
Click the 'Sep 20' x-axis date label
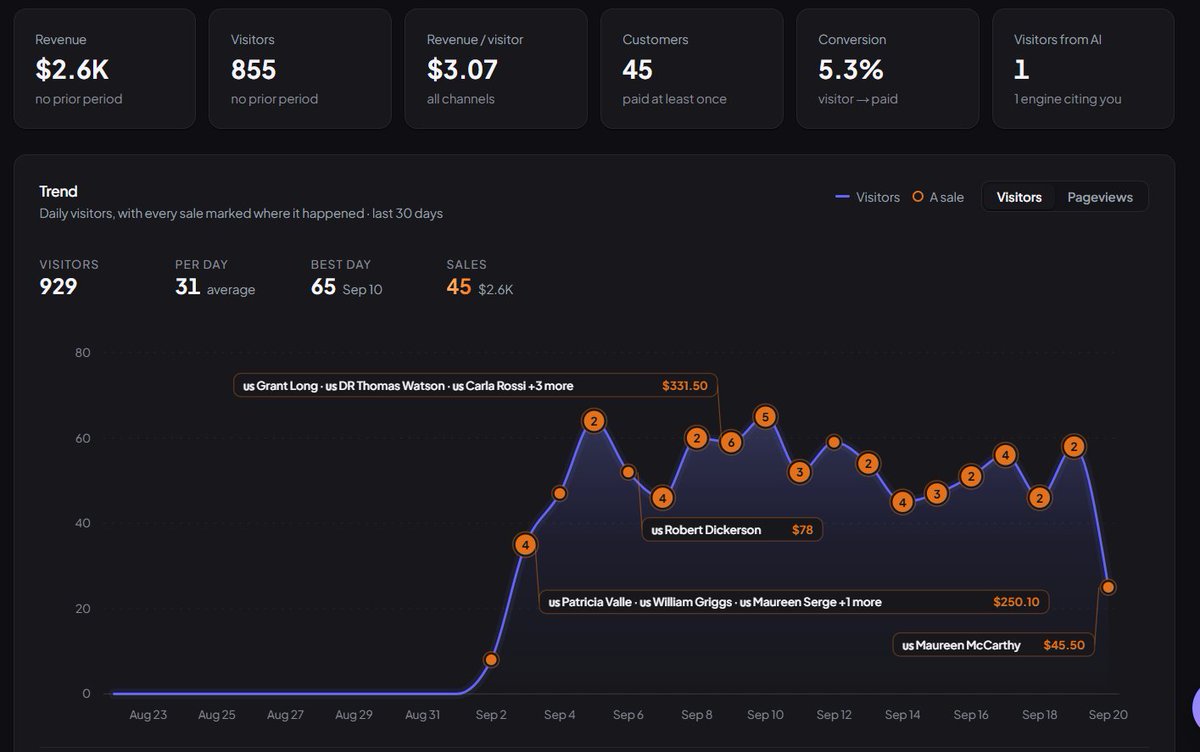(x=1108, y=714)
